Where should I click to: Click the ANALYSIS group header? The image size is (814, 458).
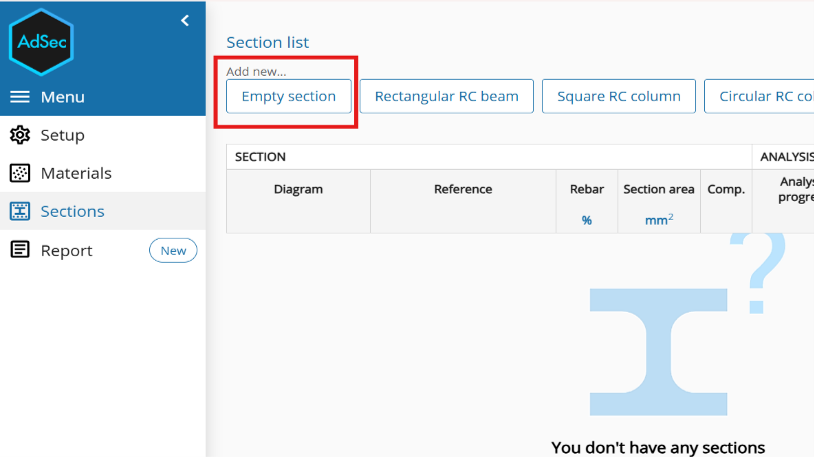(x=787, y=157)
